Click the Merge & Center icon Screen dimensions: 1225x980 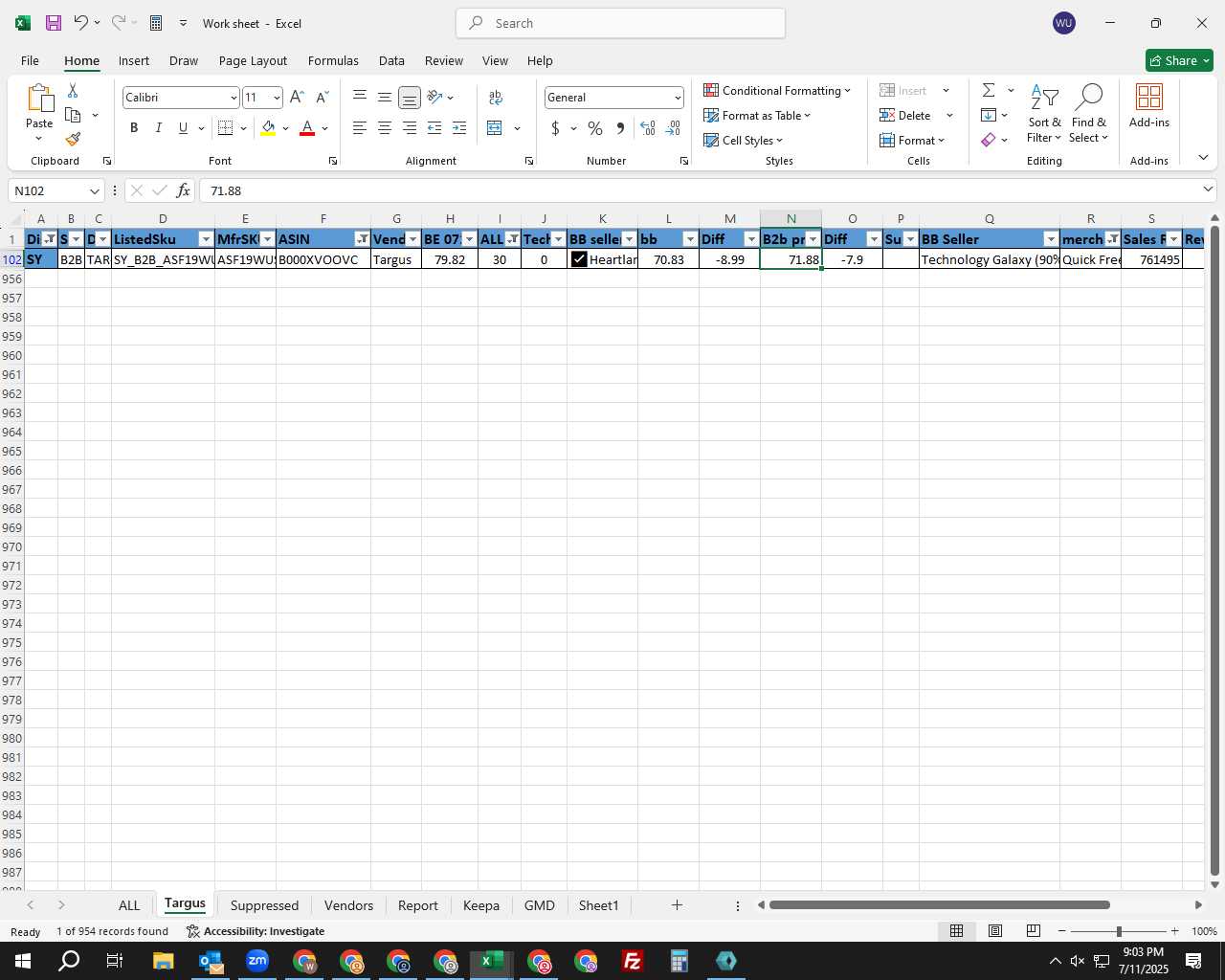495,127
